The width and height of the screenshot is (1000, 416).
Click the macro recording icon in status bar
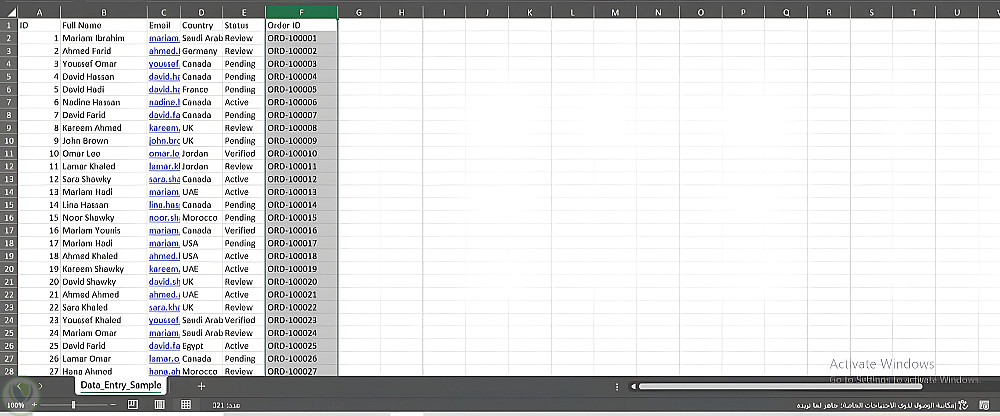[984, 405]
